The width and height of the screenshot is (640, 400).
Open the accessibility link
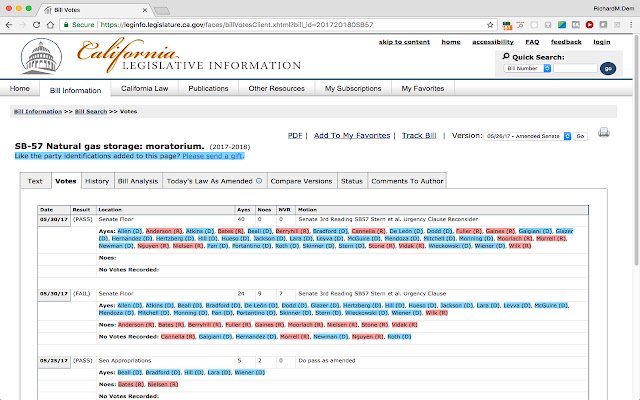click(x=493, y=42)
